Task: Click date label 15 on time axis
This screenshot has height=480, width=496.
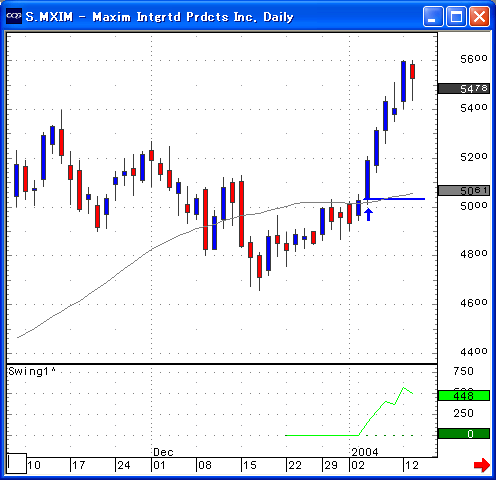Action: tap(250, 465)
